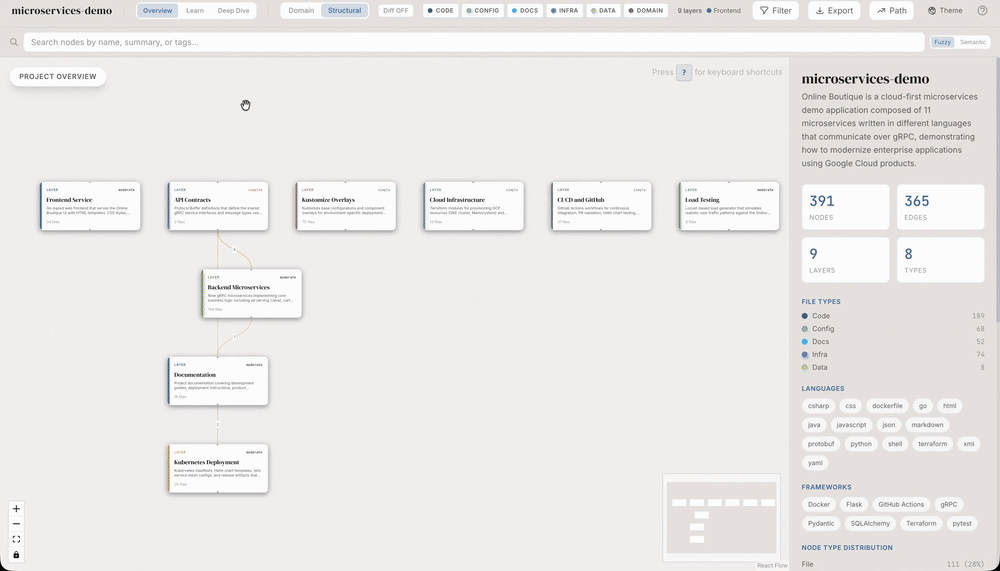The height and width of the screenshot is (571, 1000).
Task: Focus the search nodes input field
Action: (474, 42)
